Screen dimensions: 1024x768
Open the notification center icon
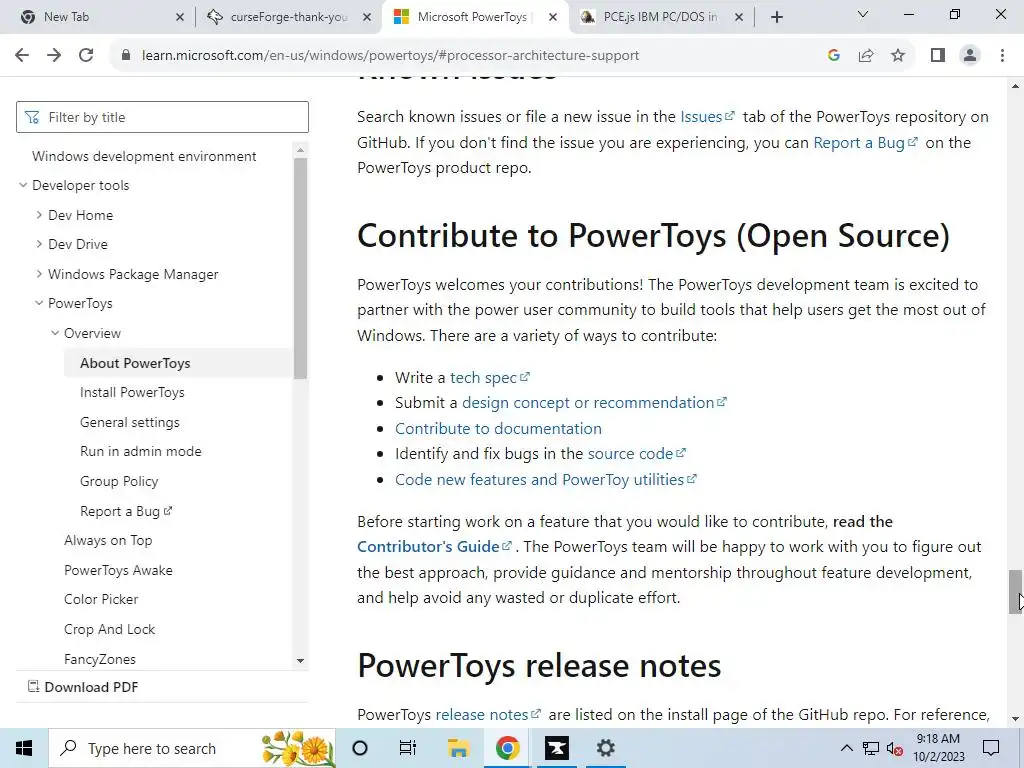tap(991, 748)
